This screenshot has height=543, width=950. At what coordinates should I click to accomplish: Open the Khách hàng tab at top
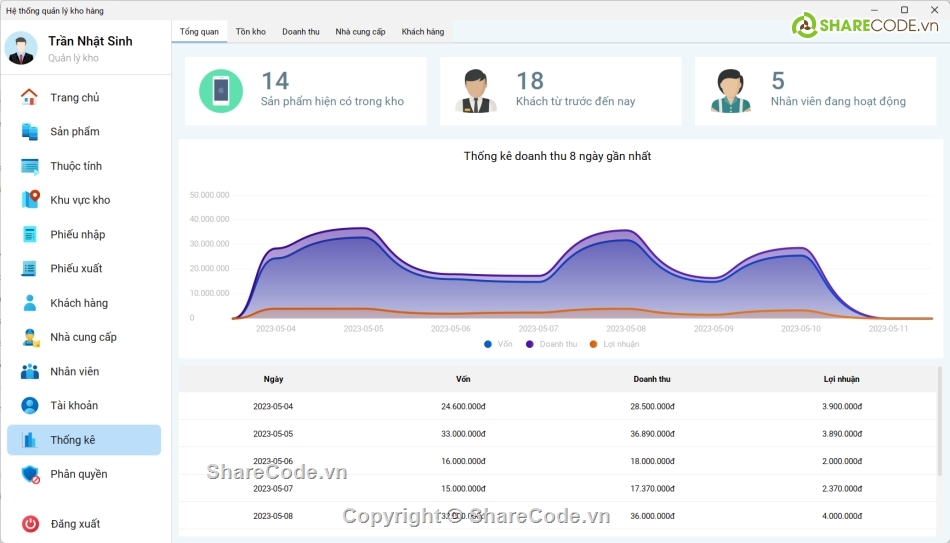(422, 32)
